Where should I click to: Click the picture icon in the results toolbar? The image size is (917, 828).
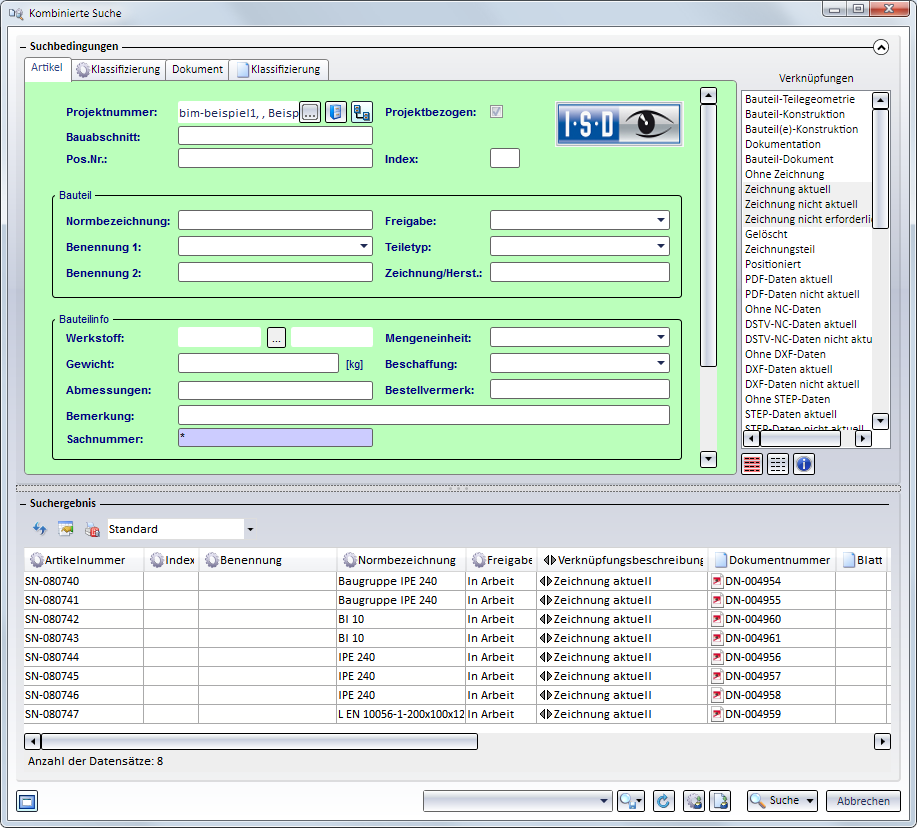(66, 529)
